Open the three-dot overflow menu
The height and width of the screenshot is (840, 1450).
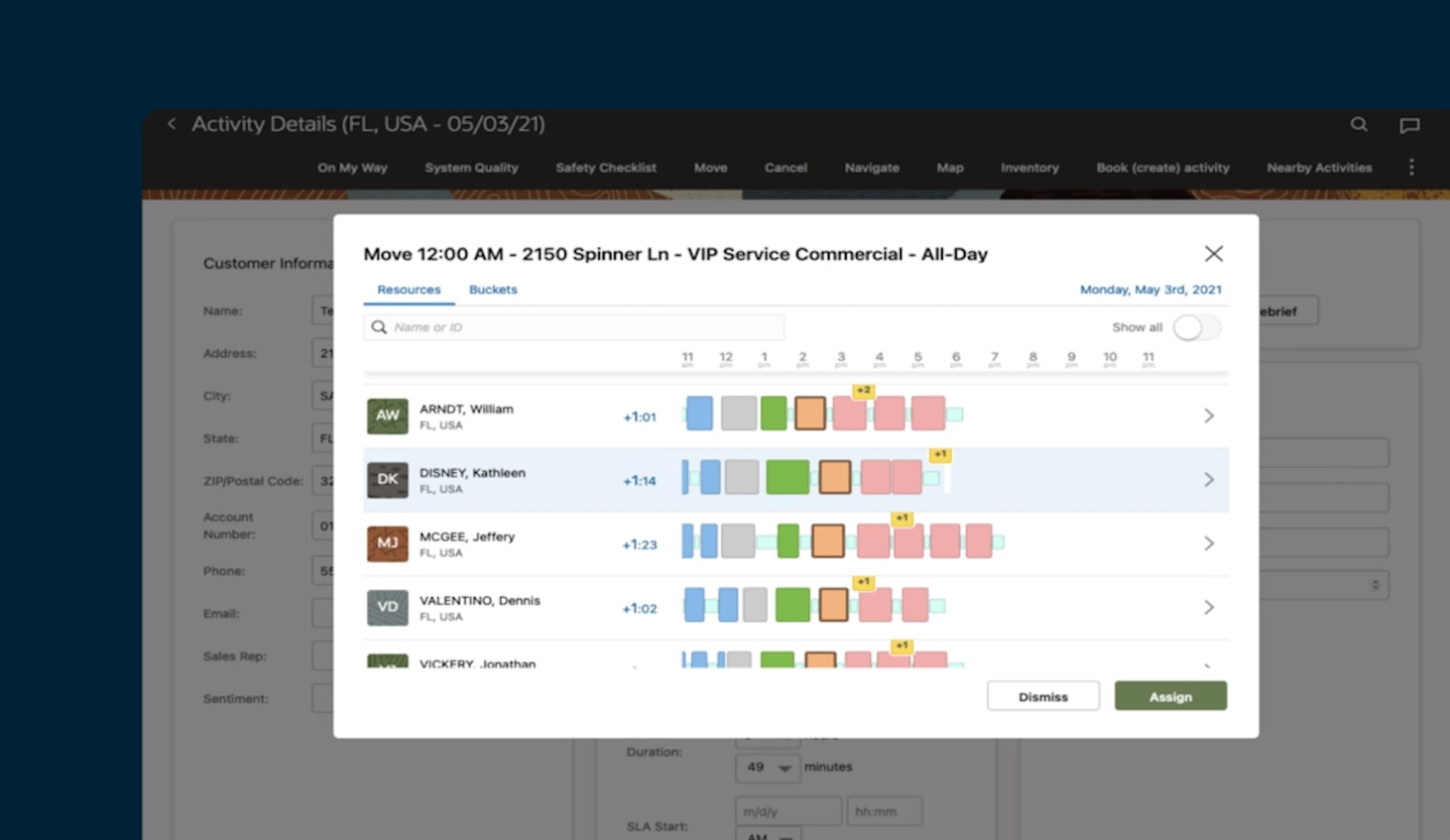point(1411,167)
